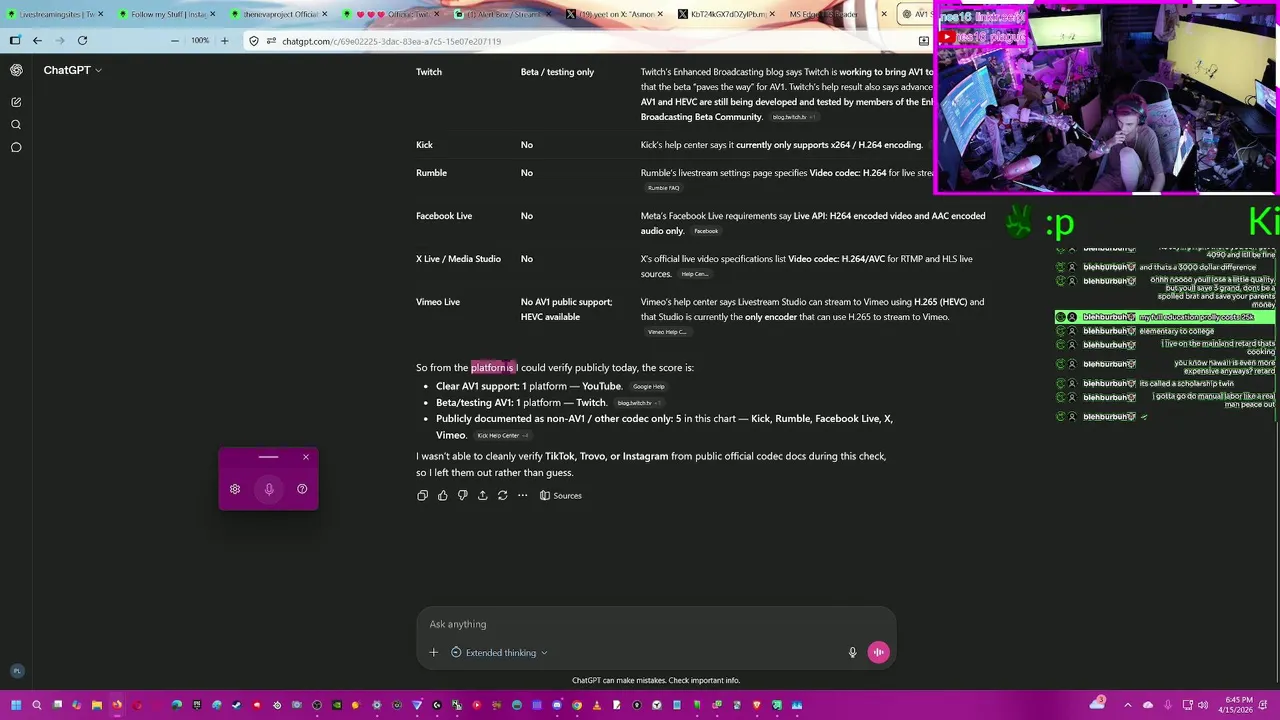Open the ChatGPT home icon in sidebar

pyautogui.click(x=16, y=70)
